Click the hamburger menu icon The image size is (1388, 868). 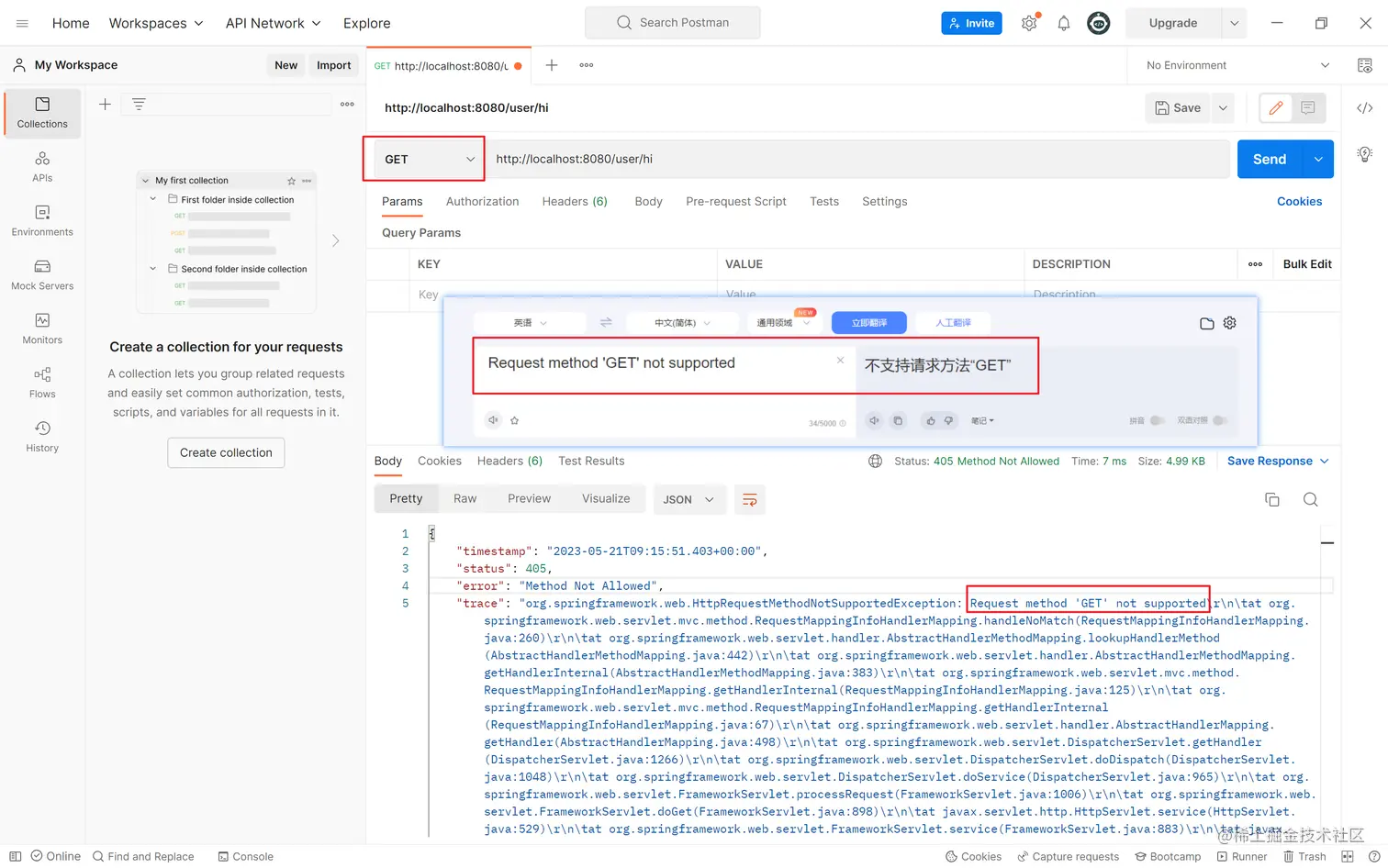22,23
